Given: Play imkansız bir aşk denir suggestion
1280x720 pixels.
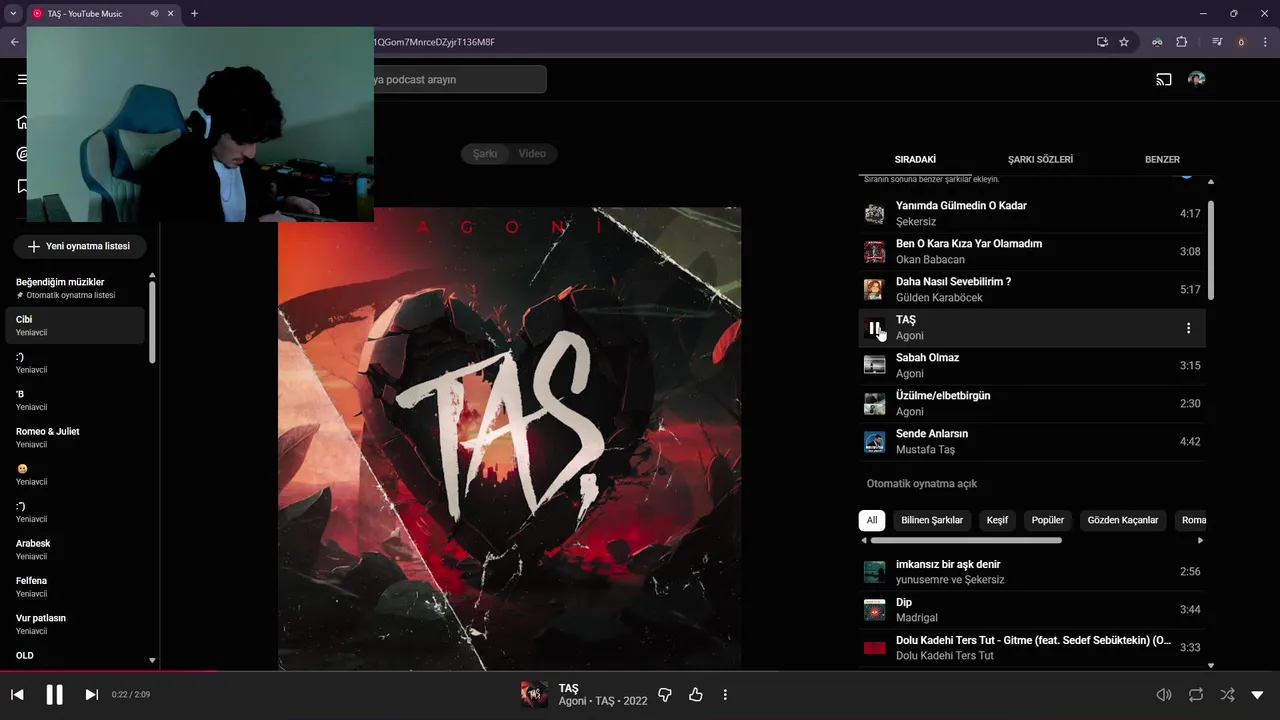Looking at the screenshot, I should click(x=1033, y=572).
